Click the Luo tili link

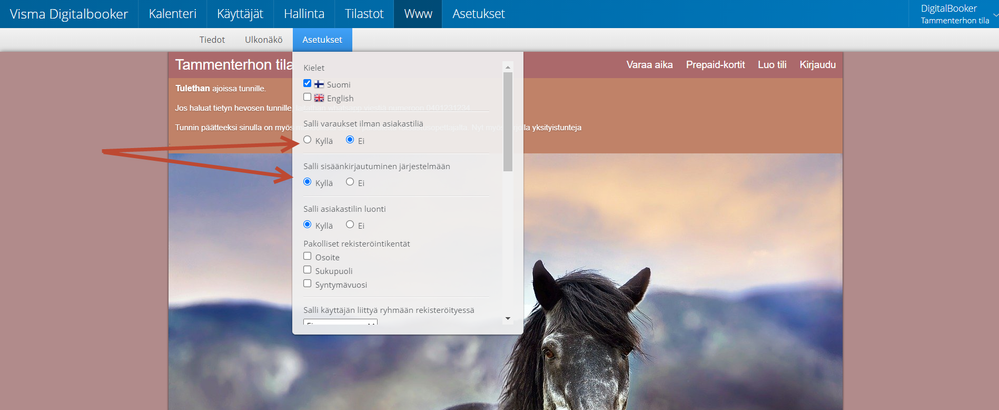(x=772, y=65)
